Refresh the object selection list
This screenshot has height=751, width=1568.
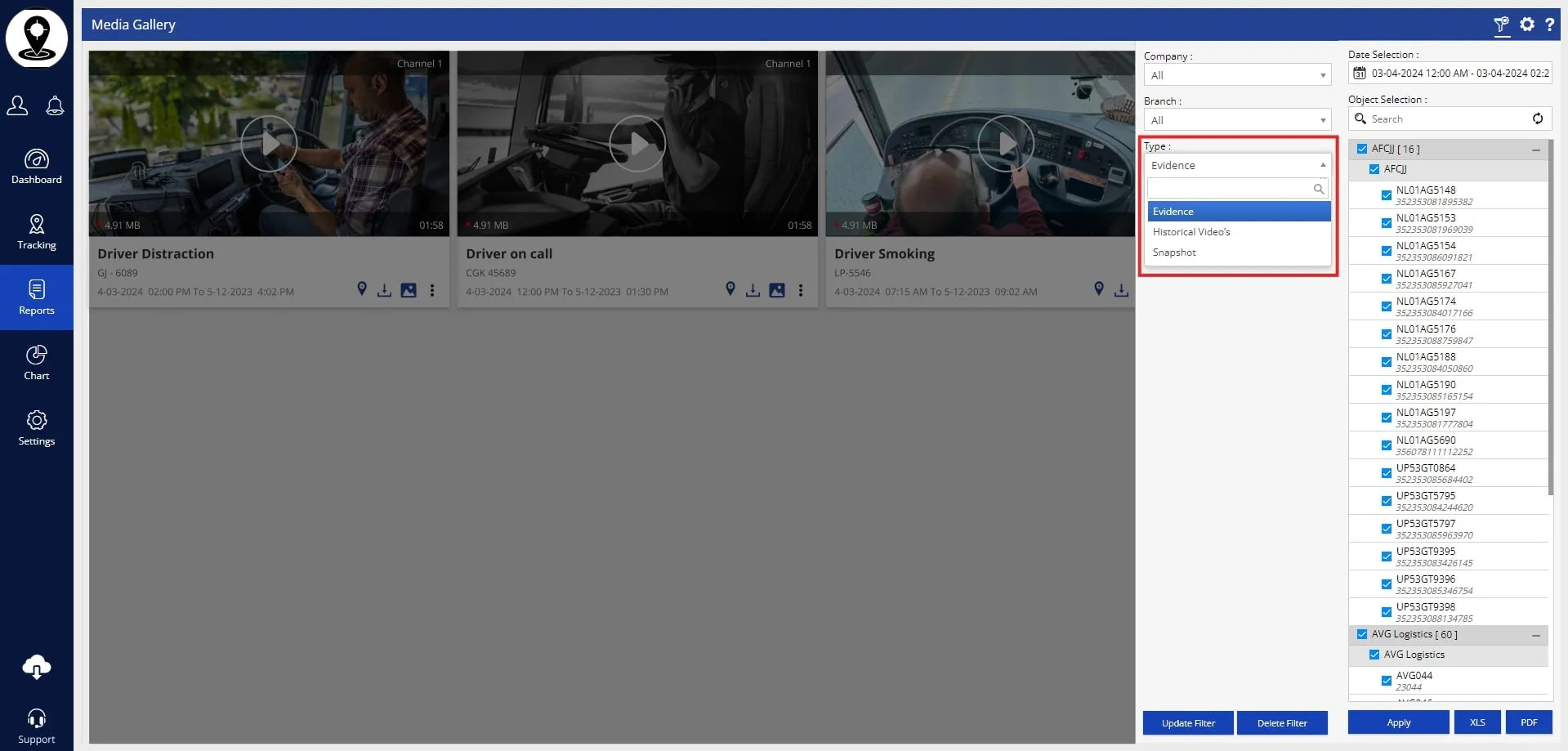pos(1537,118)
